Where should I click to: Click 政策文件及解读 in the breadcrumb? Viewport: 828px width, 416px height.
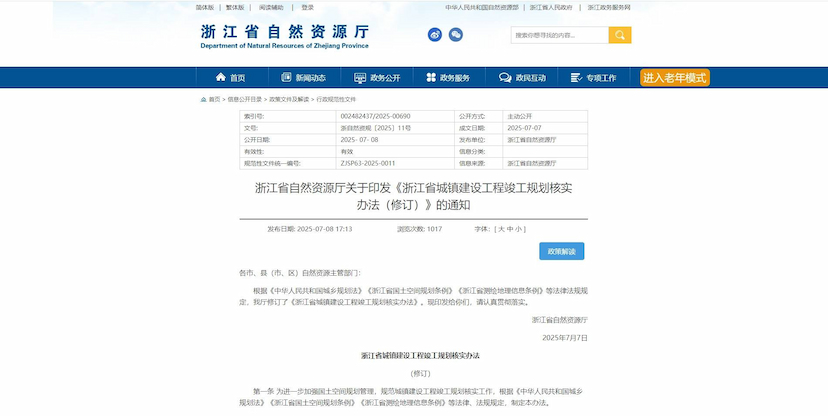(x=289, y=99)
